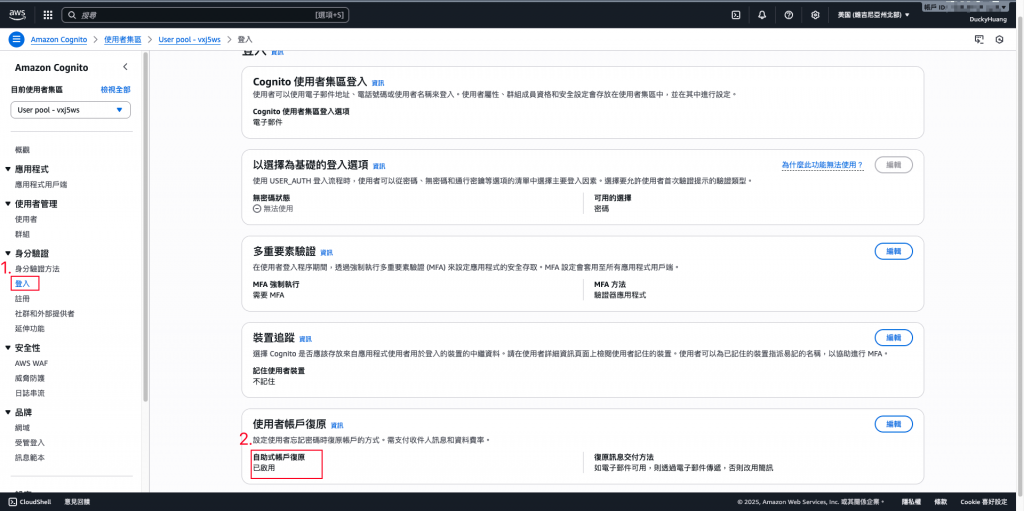Click 資訊 link beside Cognito 使用者集區登入
Viewport: 1024px width, 511px height.
pos(378,83)
